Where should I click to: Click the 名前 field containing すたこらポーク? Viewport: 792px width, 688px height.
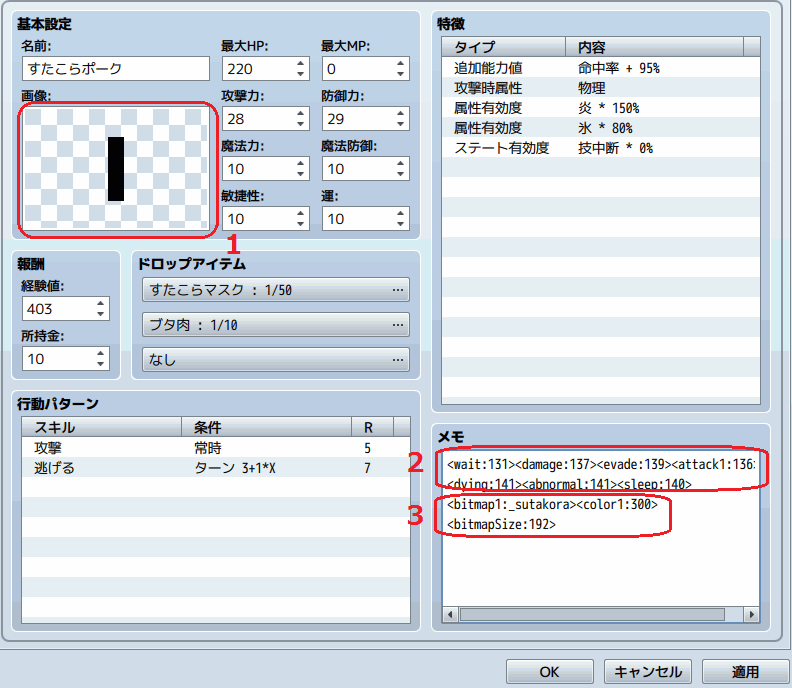point(116,69)
